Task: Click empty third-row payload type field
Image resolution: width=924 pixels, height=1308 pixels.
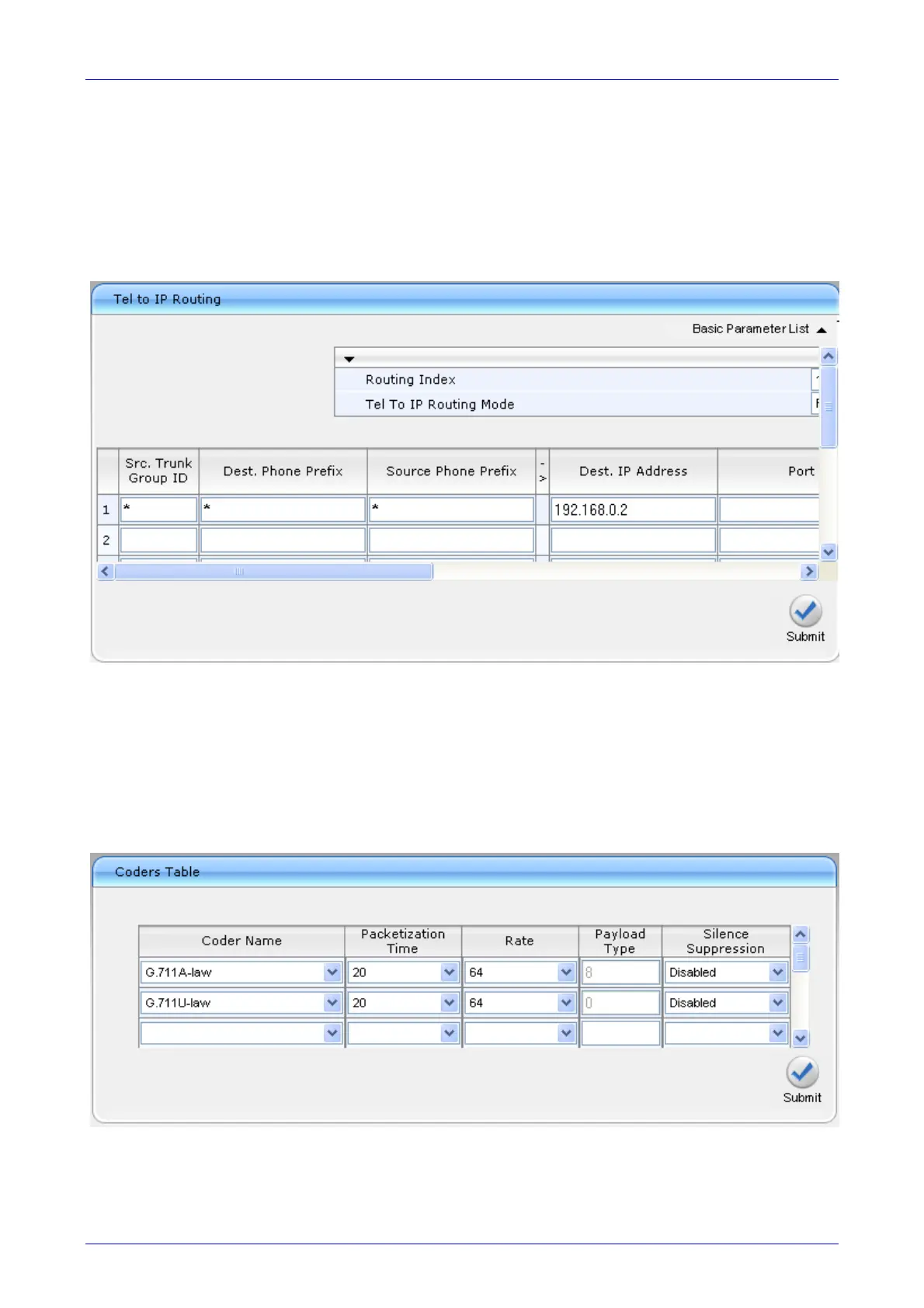Action: [620, 1033]
